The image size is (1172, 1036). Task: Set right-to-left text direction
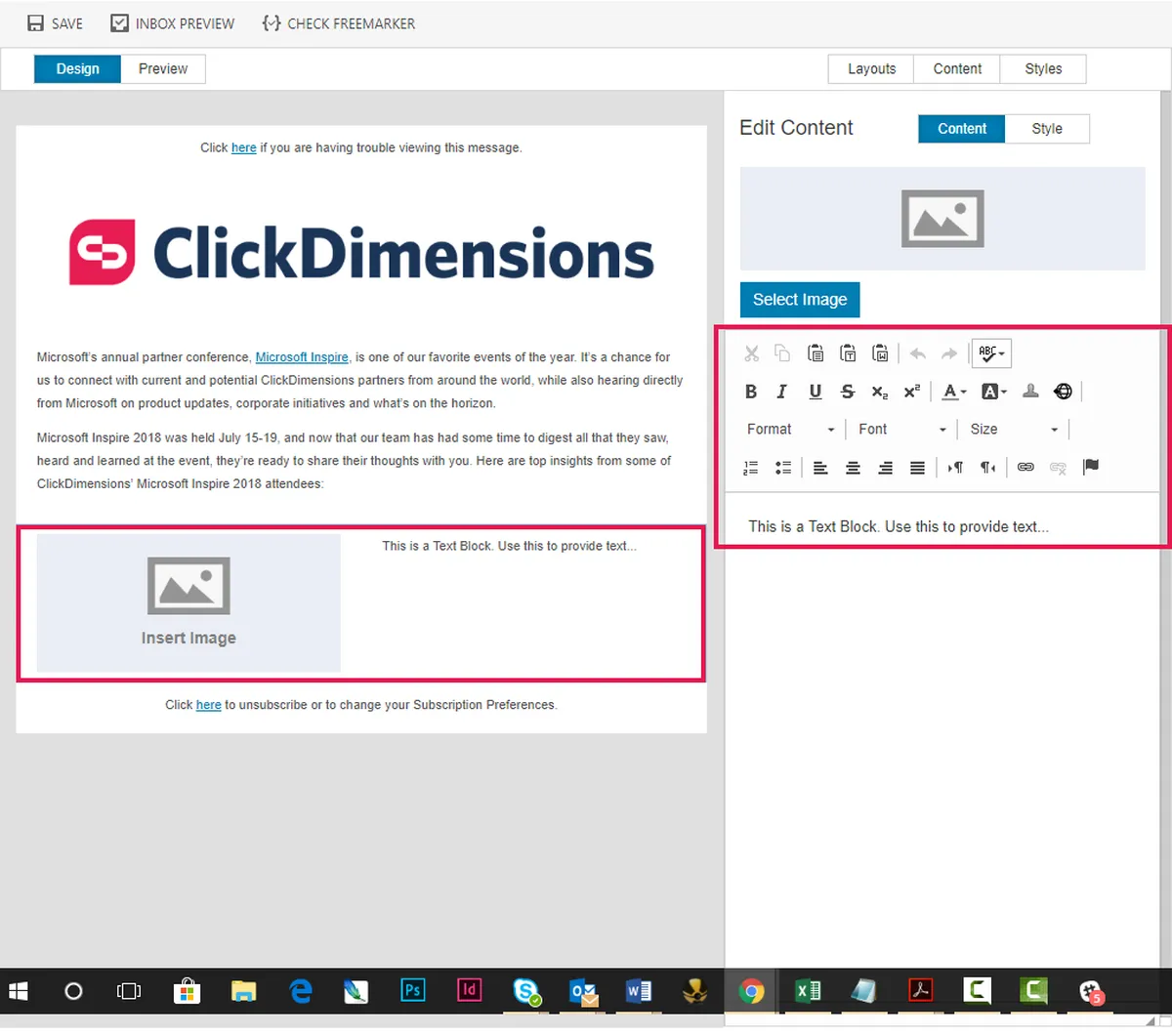coord(987,468)
